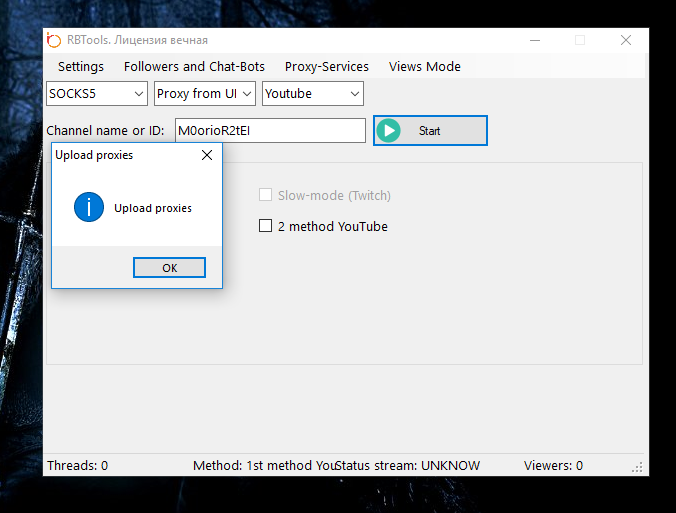Open the Views Mode menu
Viewport: 676px width, 513px height.
(x=425, y=67)
